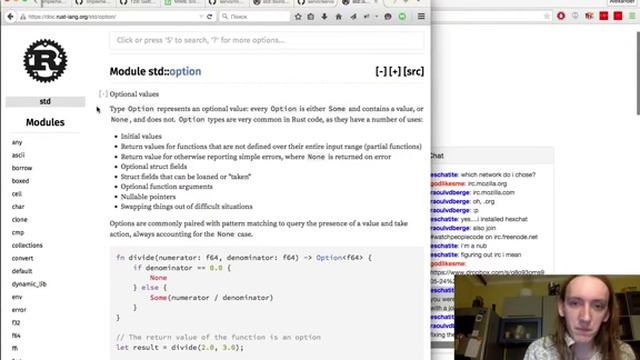Click the paper-plane send icon in toolbar
The height and width of the screenshot is (360, 640).
(353, 17)
